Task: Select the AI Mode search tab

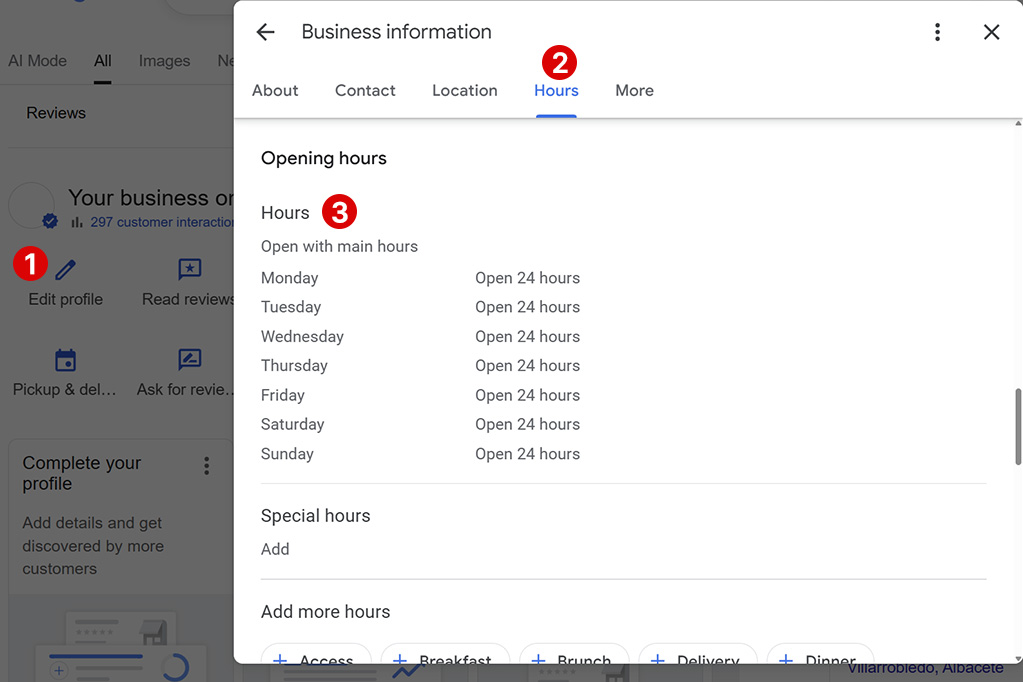Action: [37, 61]
